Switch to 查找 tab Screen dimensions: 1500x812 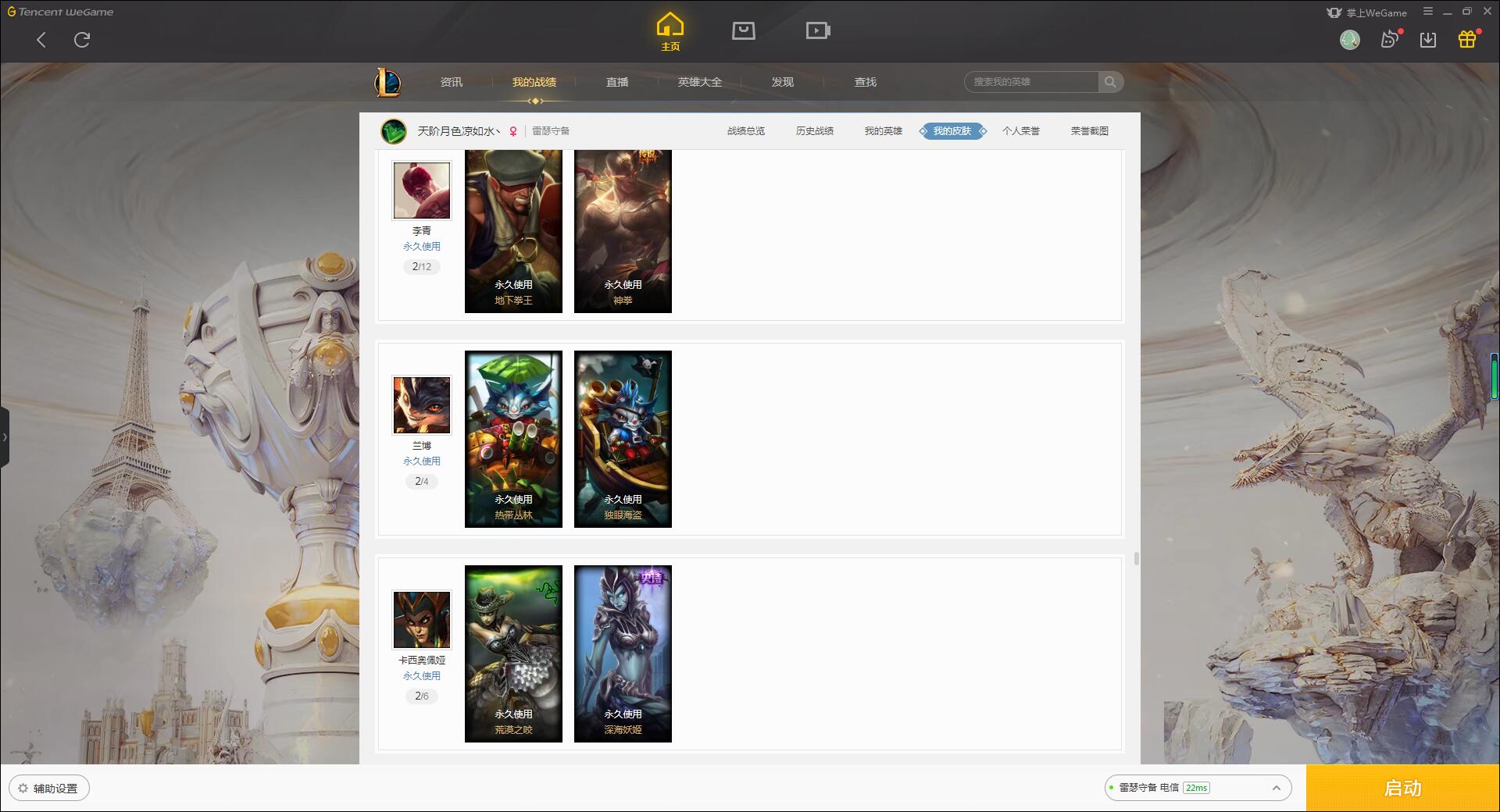pyautogui.click(x=866, y=82)
